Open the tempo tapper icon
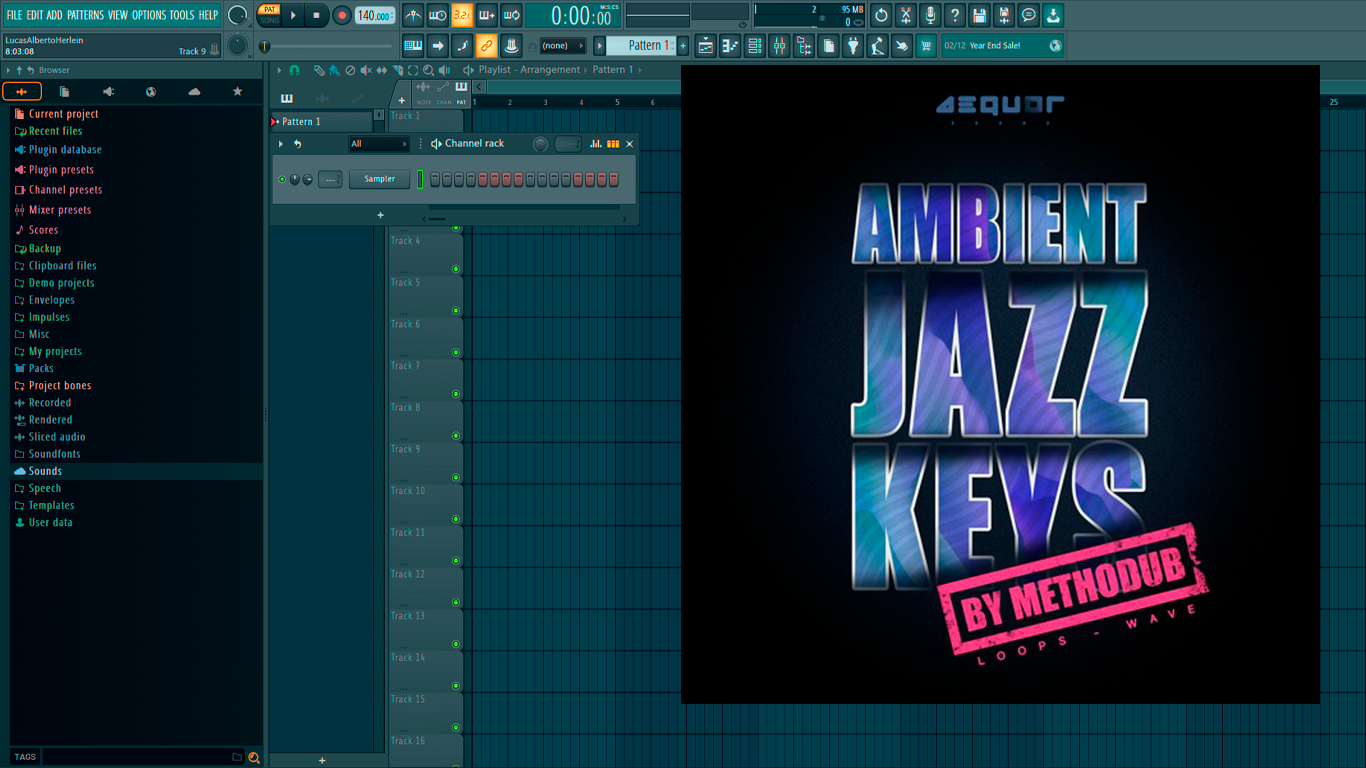Viewport: 1366px width, 768px height. click(877, 45)
